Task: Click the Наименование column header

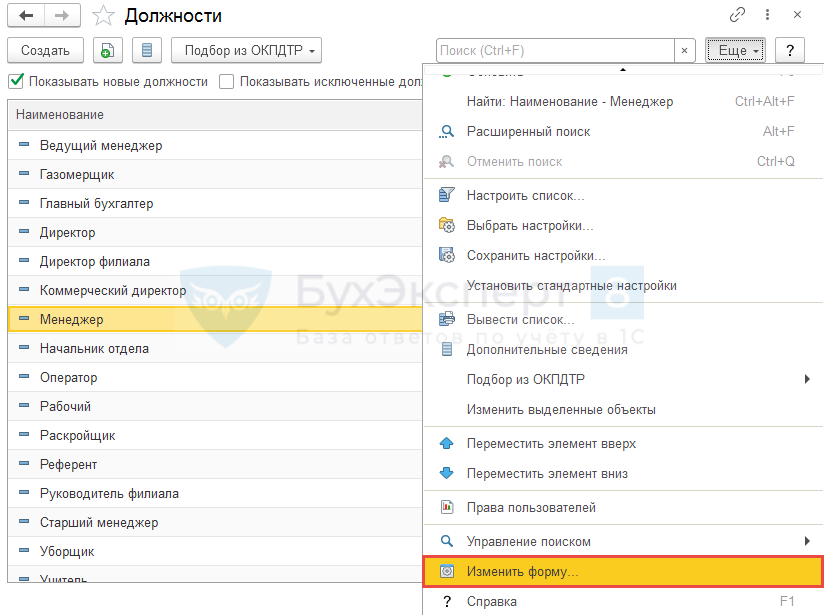Action: [215, 115]
